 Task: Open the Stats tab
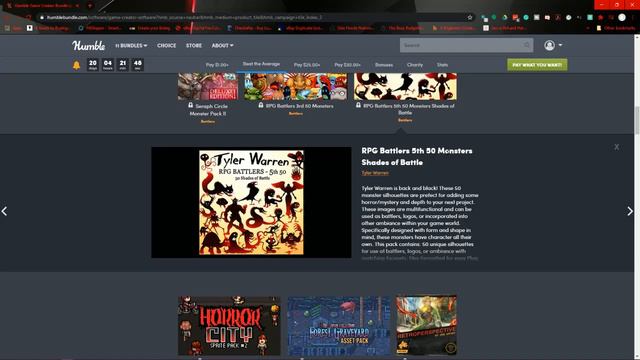coord(442,65)
